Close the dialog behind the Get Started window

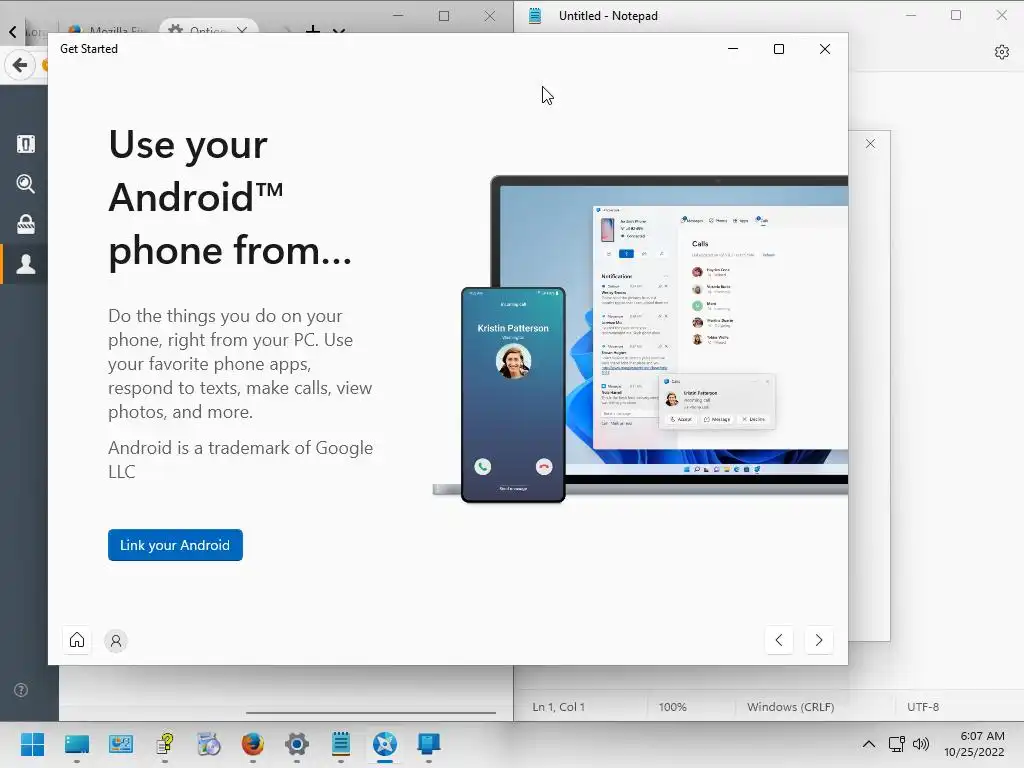coord(870,144)
